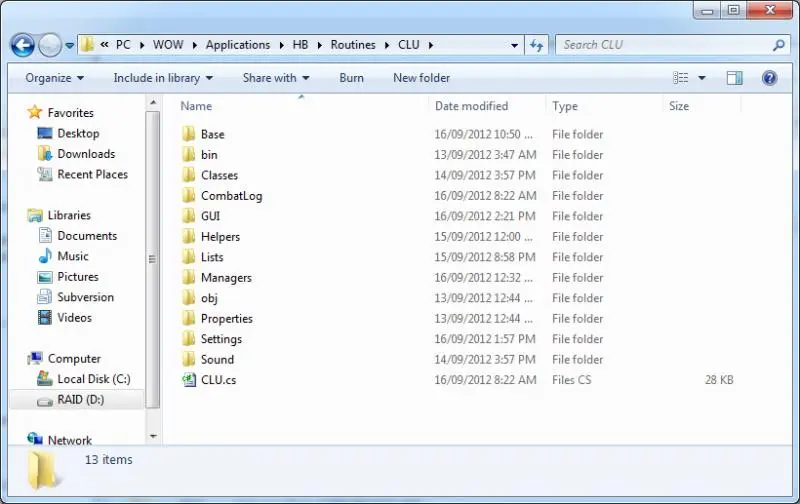Open Desktop in Favorites
The height and width of the screenshot is (504, 800).
(x=78, y=134)
